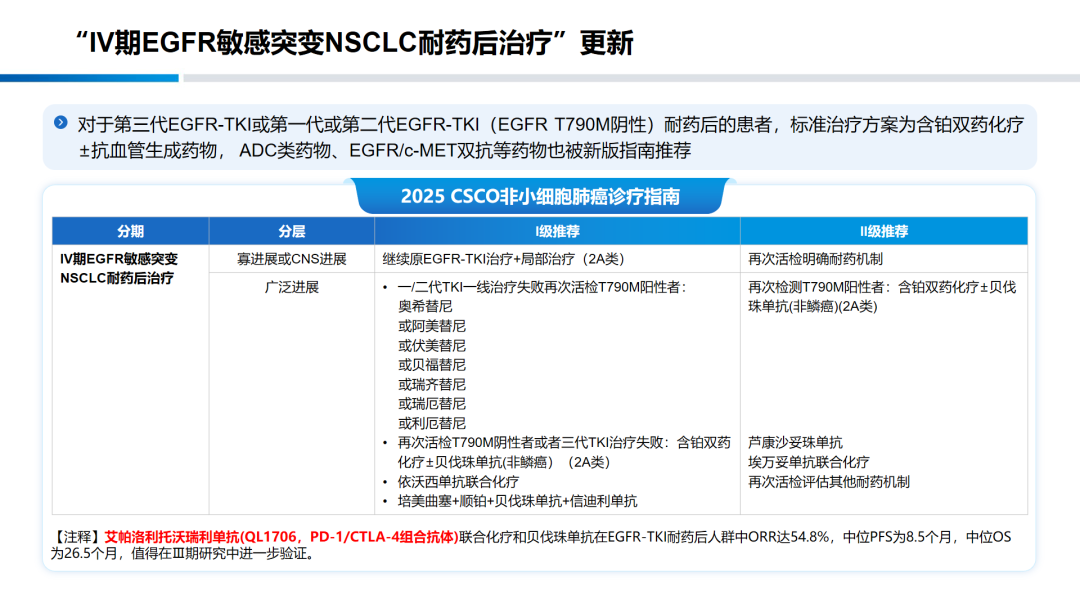Click the IV期EGFR敏感突变 NSCLC耐药后治疗 row label

[x=119, y=268]
